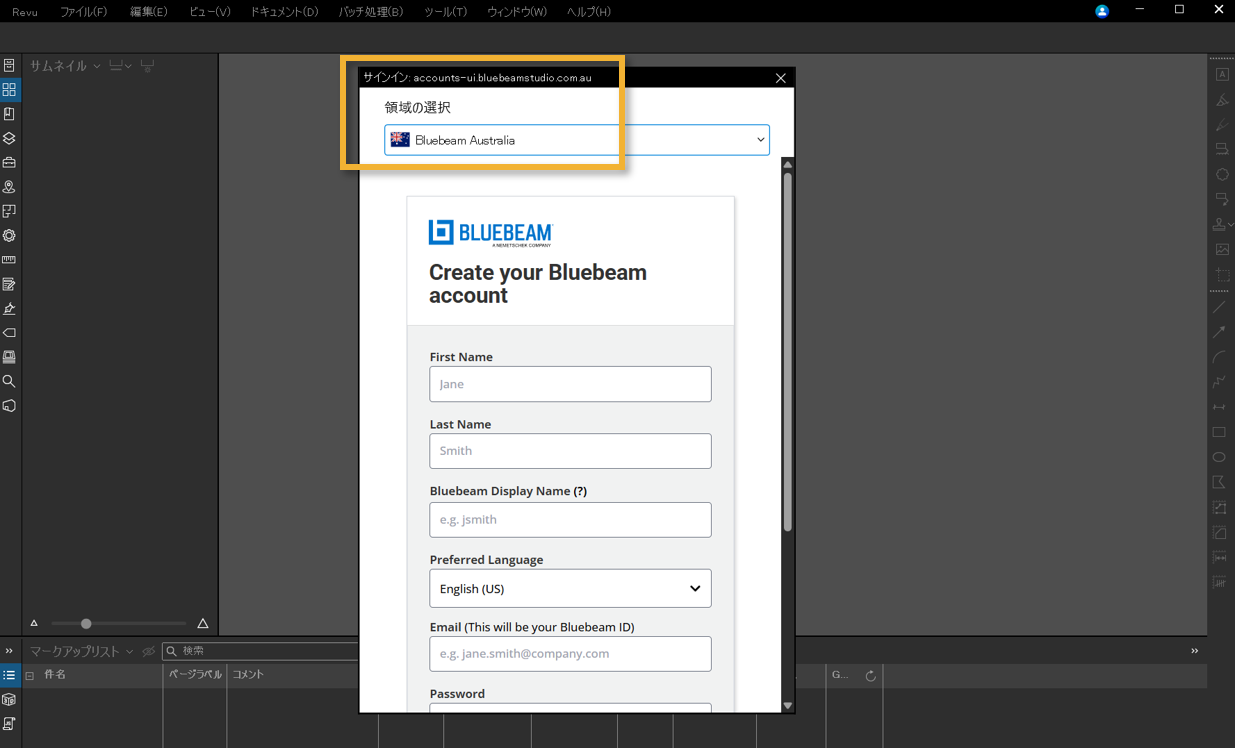Open the Signatures pen icon

tap(9, 308)
